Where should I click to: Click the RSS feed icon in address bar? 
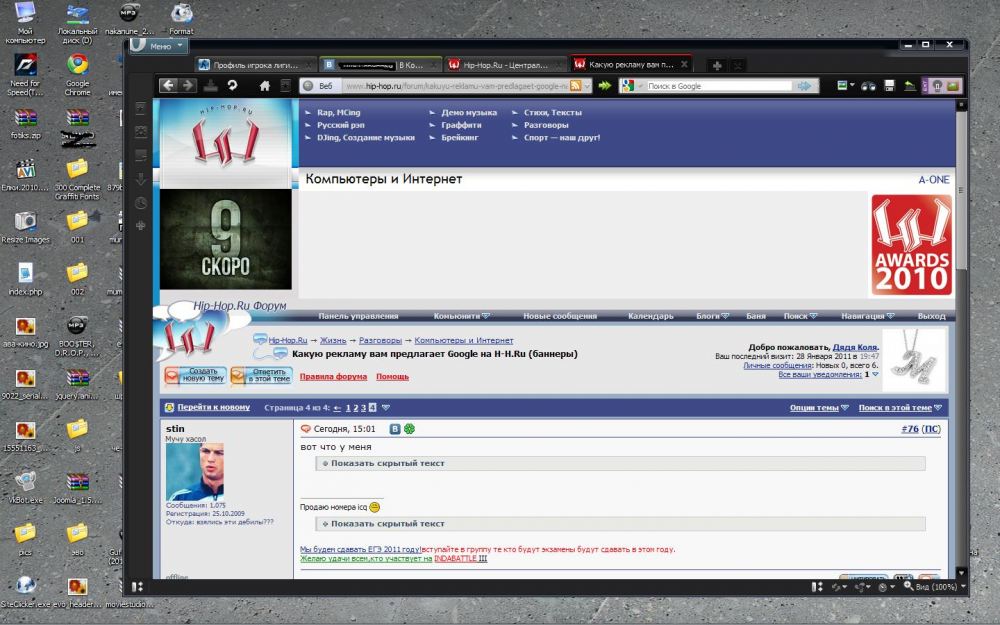(x=575, y=85)
